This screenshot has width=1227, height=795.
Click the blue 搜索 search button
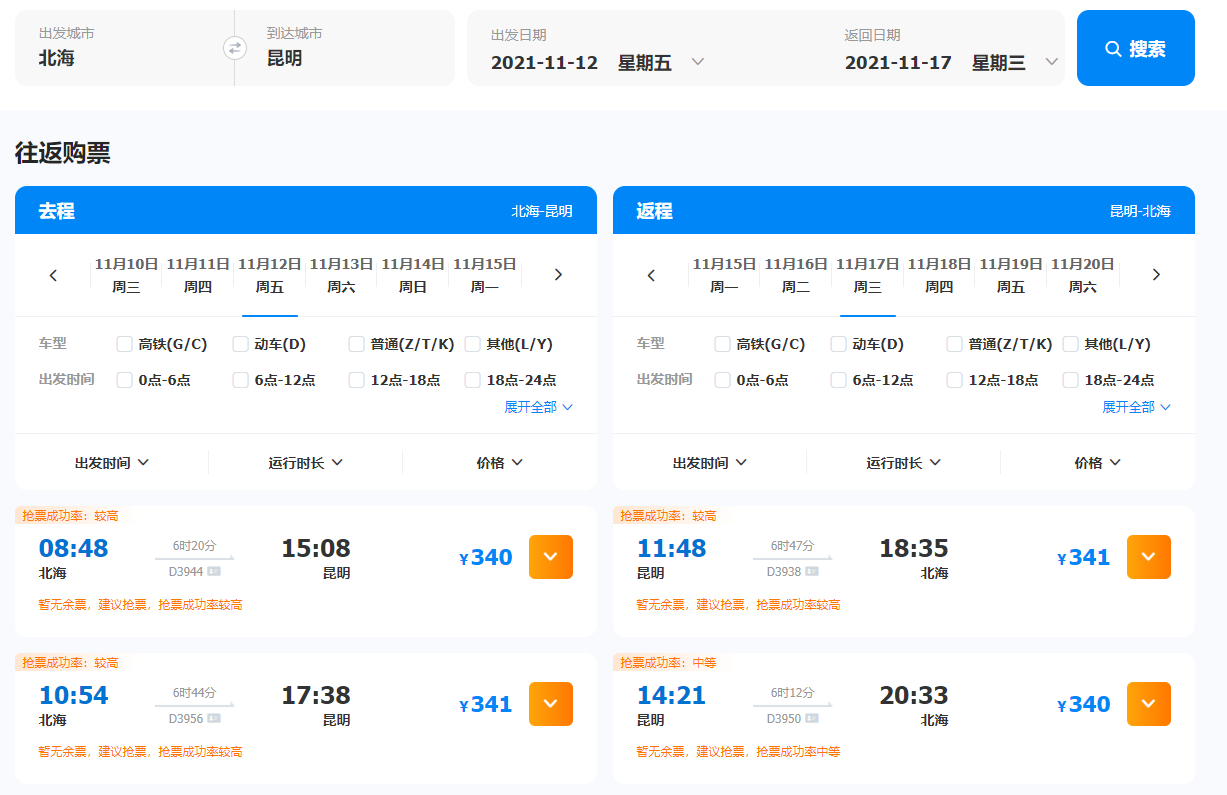(1135, 48)
